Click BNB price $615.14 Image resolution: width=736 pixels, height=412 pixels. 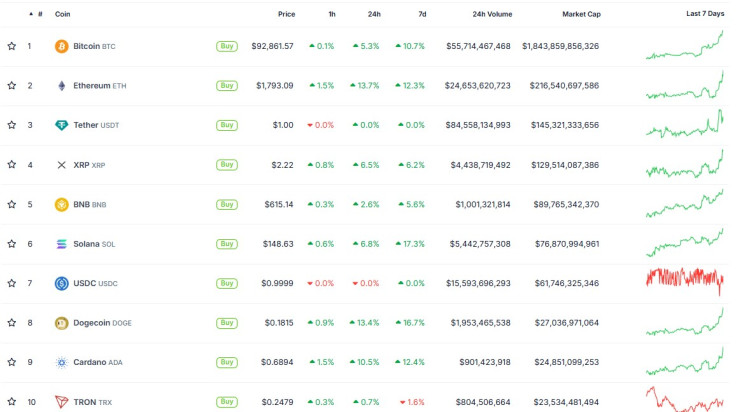(279, 204)
